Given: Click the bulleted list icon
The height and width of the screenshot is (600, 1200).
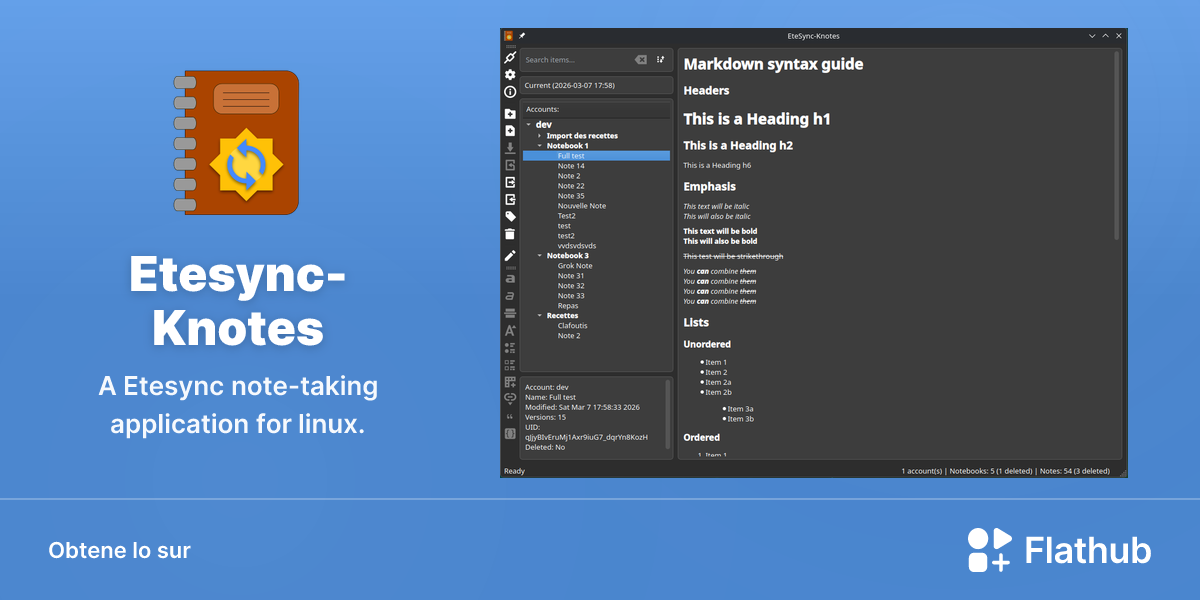Looking at the screenshot, I should [510, 348].
